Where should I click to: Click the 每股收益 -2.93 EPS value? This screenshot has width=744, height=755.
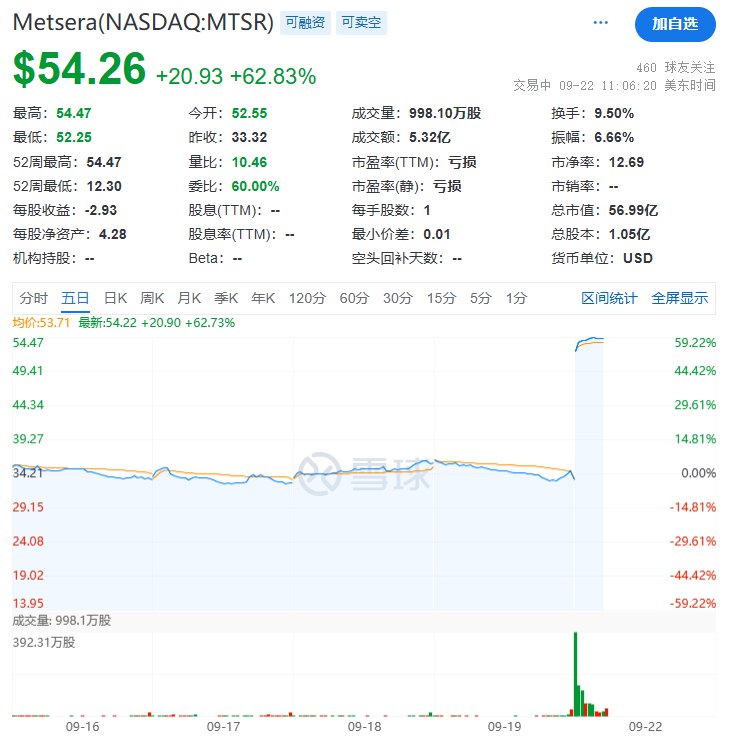101,210
